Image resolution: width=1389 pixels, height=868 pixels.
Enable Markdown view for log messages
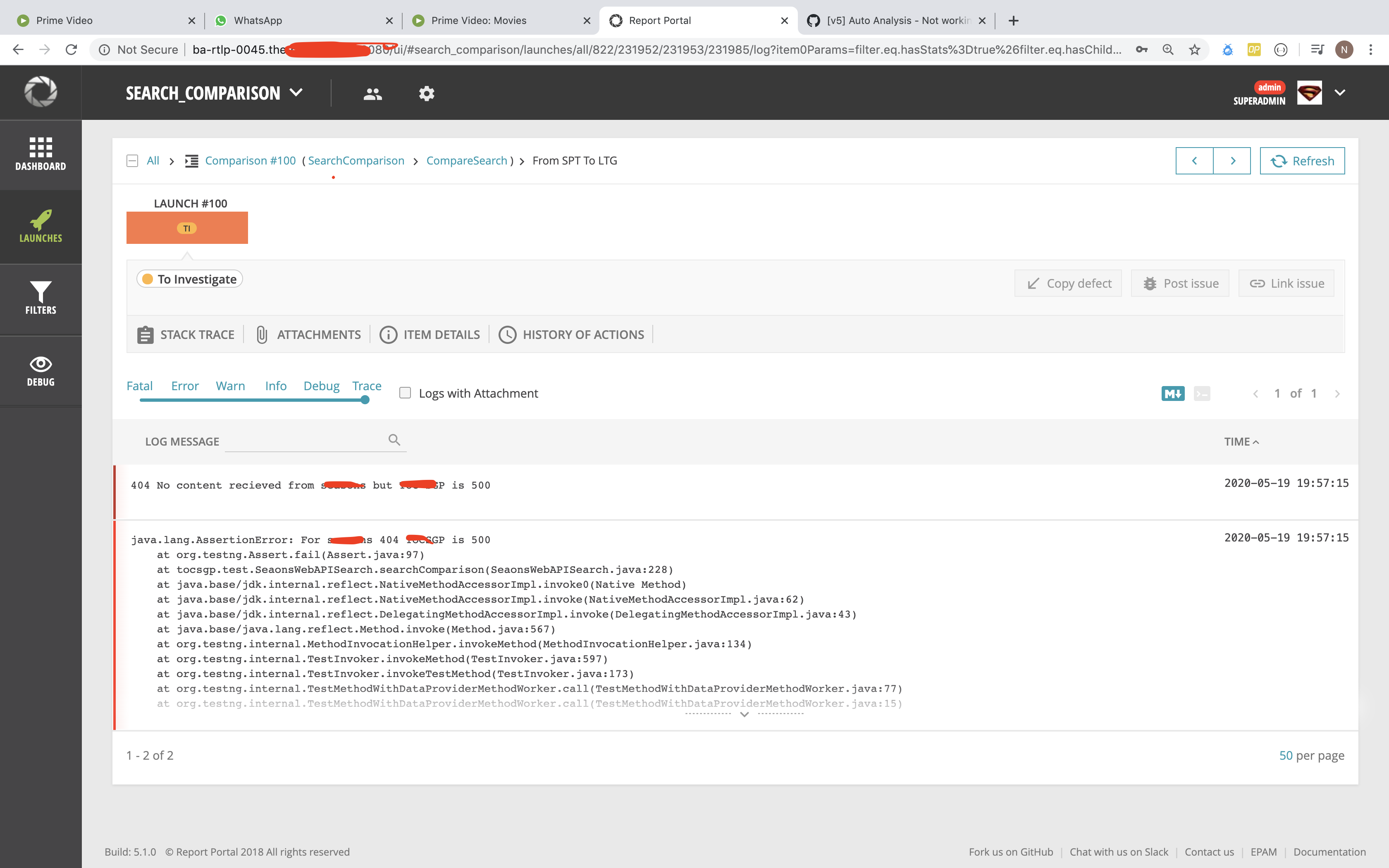click(x=1173, y=393)
